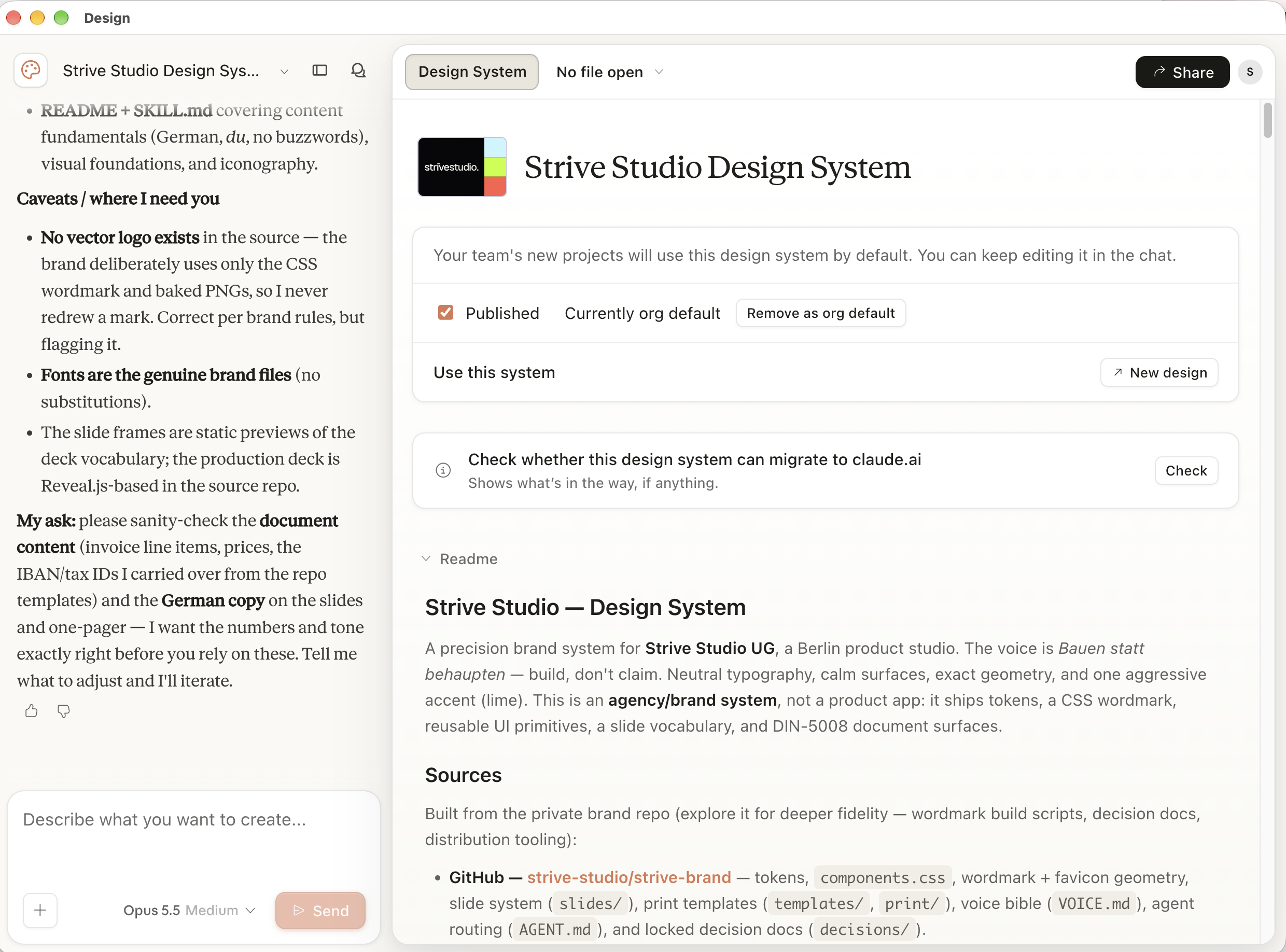Click the plus attachment button
The image size is (1286, 952).
tap(40, 911)
